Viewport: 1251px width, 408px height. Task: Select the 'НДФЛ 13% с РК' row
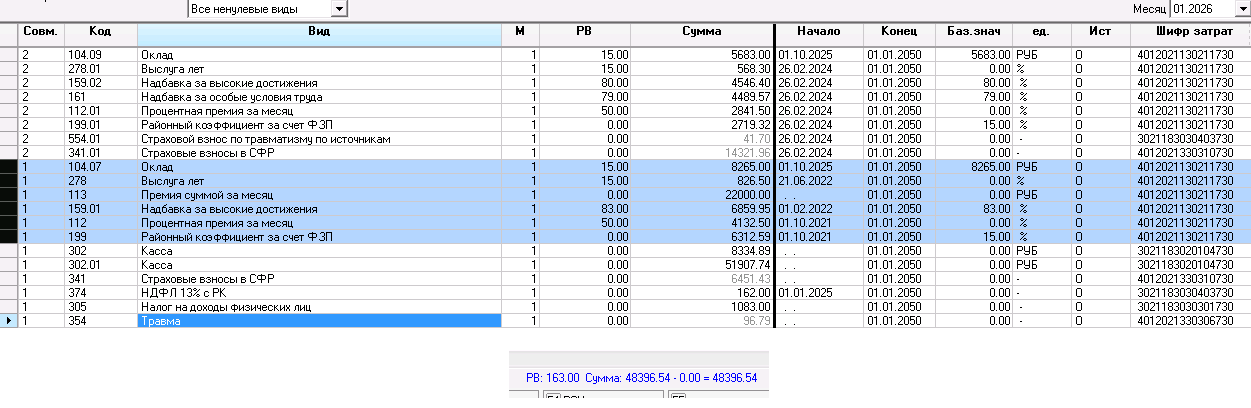coord(318,292)
